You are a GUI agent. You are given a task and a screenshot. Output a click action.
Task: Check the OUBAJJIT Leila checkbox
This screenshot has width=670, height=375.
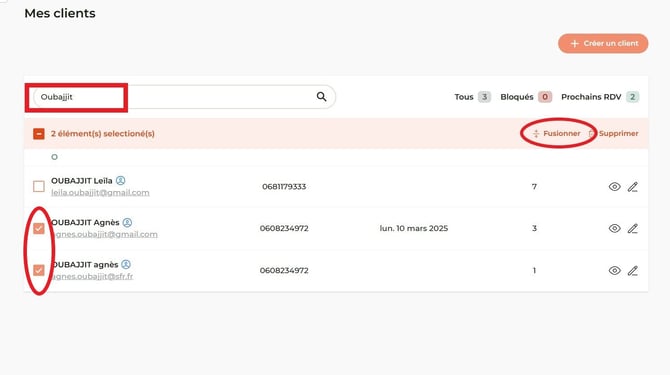(39, 186)
